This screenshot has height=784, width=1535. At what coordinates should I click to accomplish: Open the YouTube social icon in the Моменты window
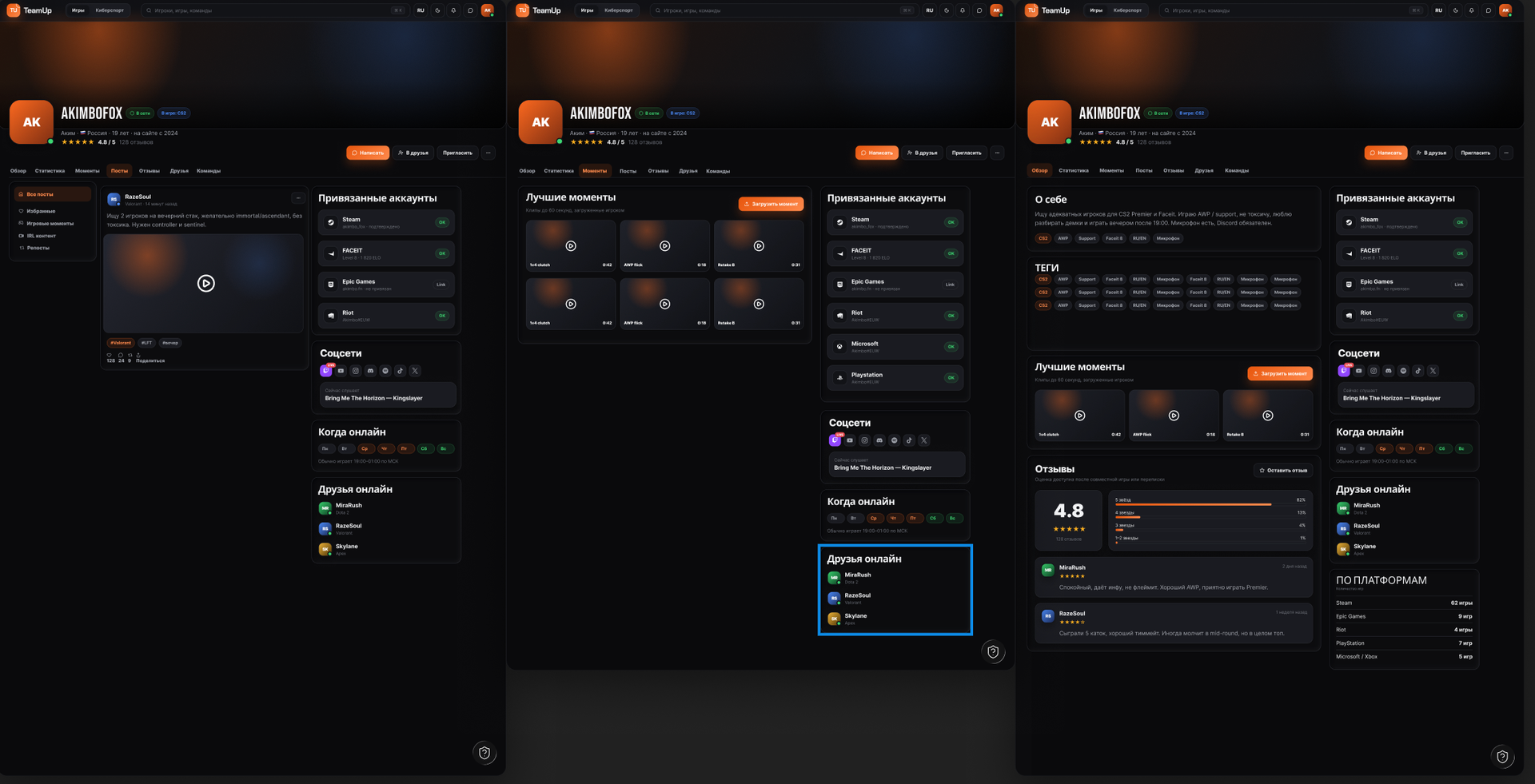click(x=850, y=440)
